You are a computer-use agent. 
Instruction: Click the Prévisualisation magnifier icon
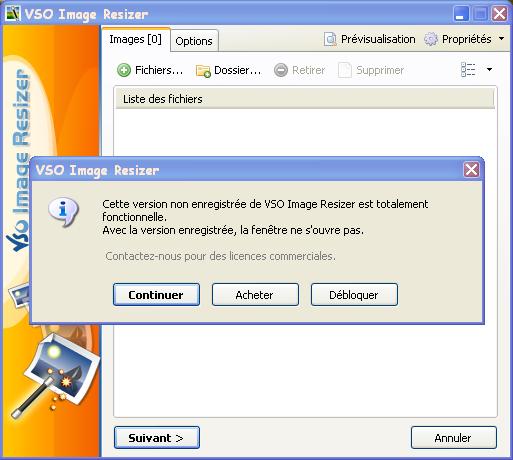[x=330, y=39]
